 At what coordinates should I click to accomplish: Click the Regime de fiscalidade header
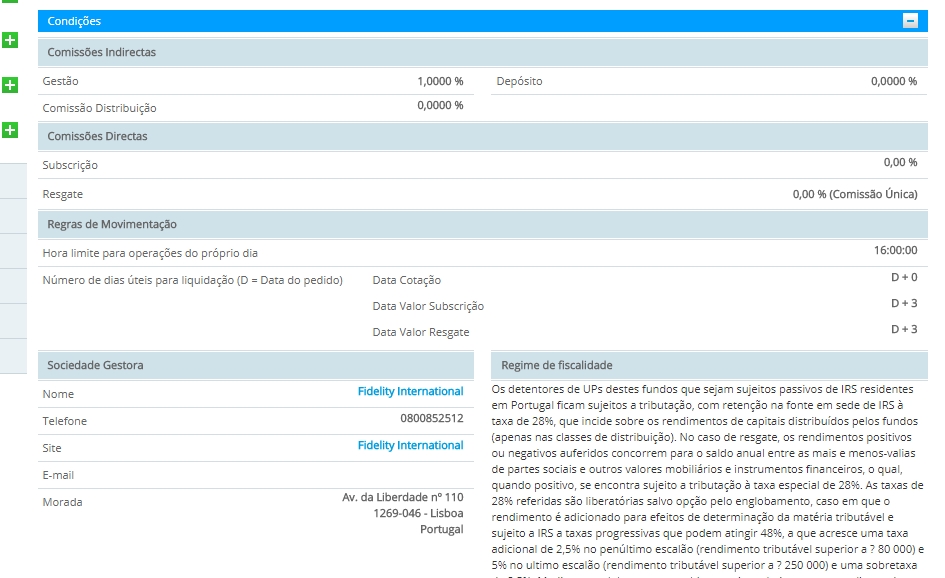[556, 366]
